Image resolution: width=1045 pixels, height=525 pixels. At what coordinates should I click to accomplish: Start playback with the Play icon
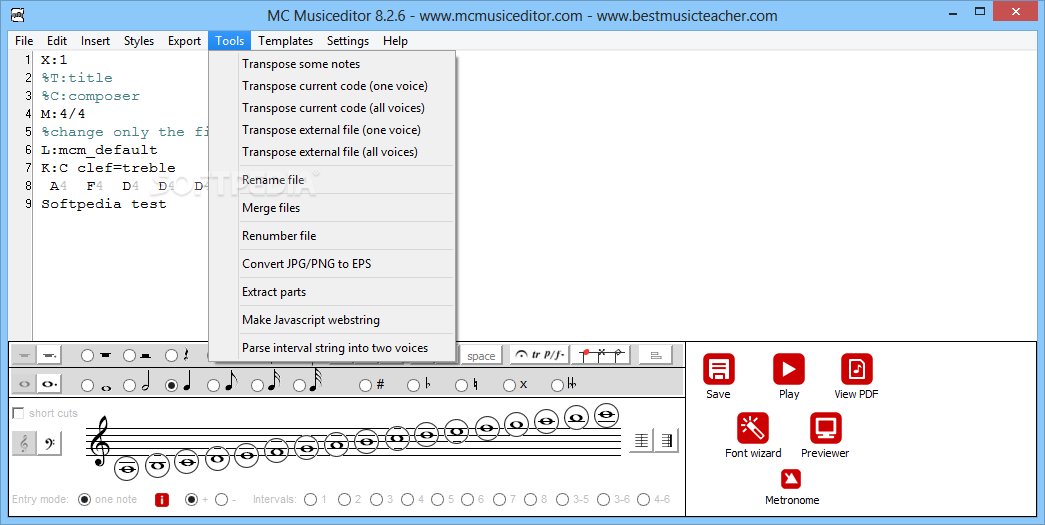pos(788,369)
